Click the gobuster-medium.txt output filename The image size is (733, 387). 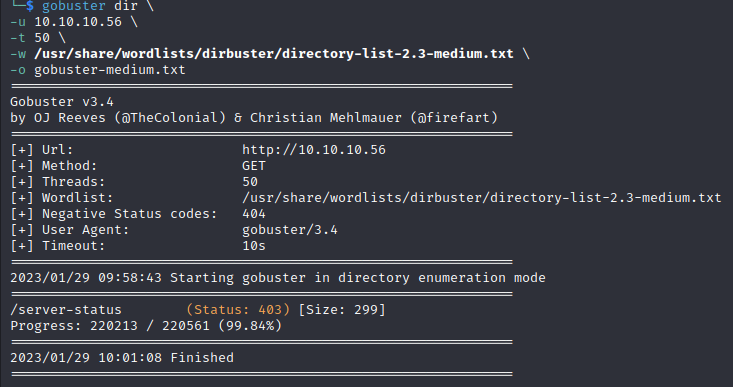coord(110,70)
